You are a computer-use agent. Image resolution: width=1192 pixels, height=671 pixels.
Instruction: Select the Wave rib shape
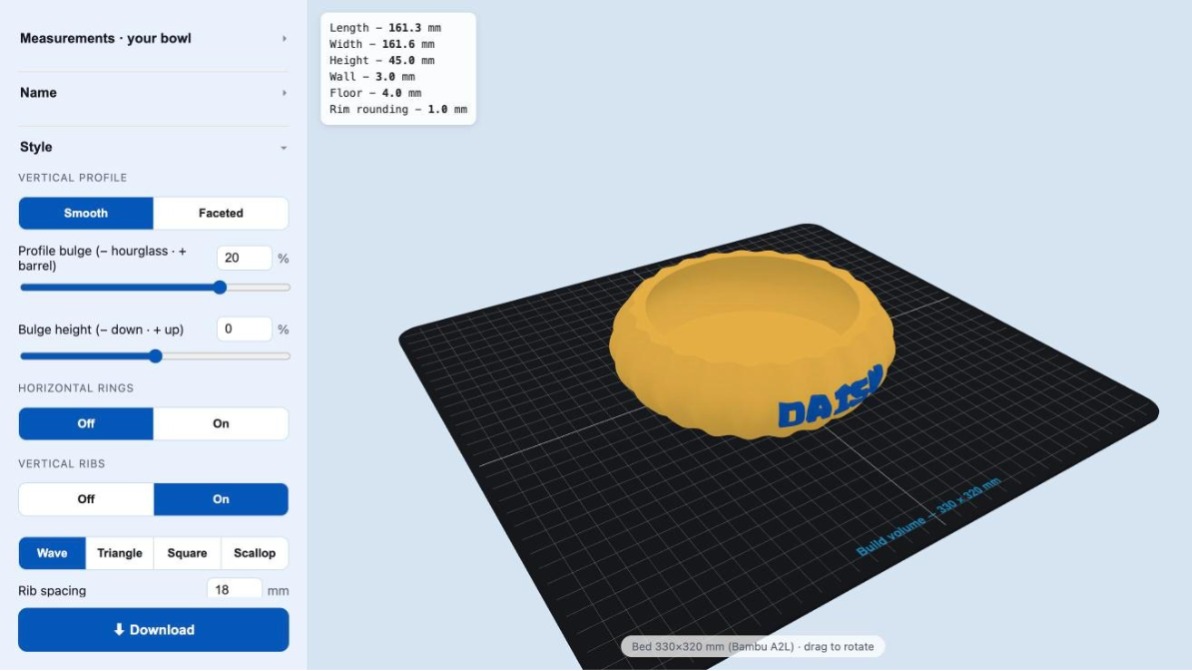(52, 553)
